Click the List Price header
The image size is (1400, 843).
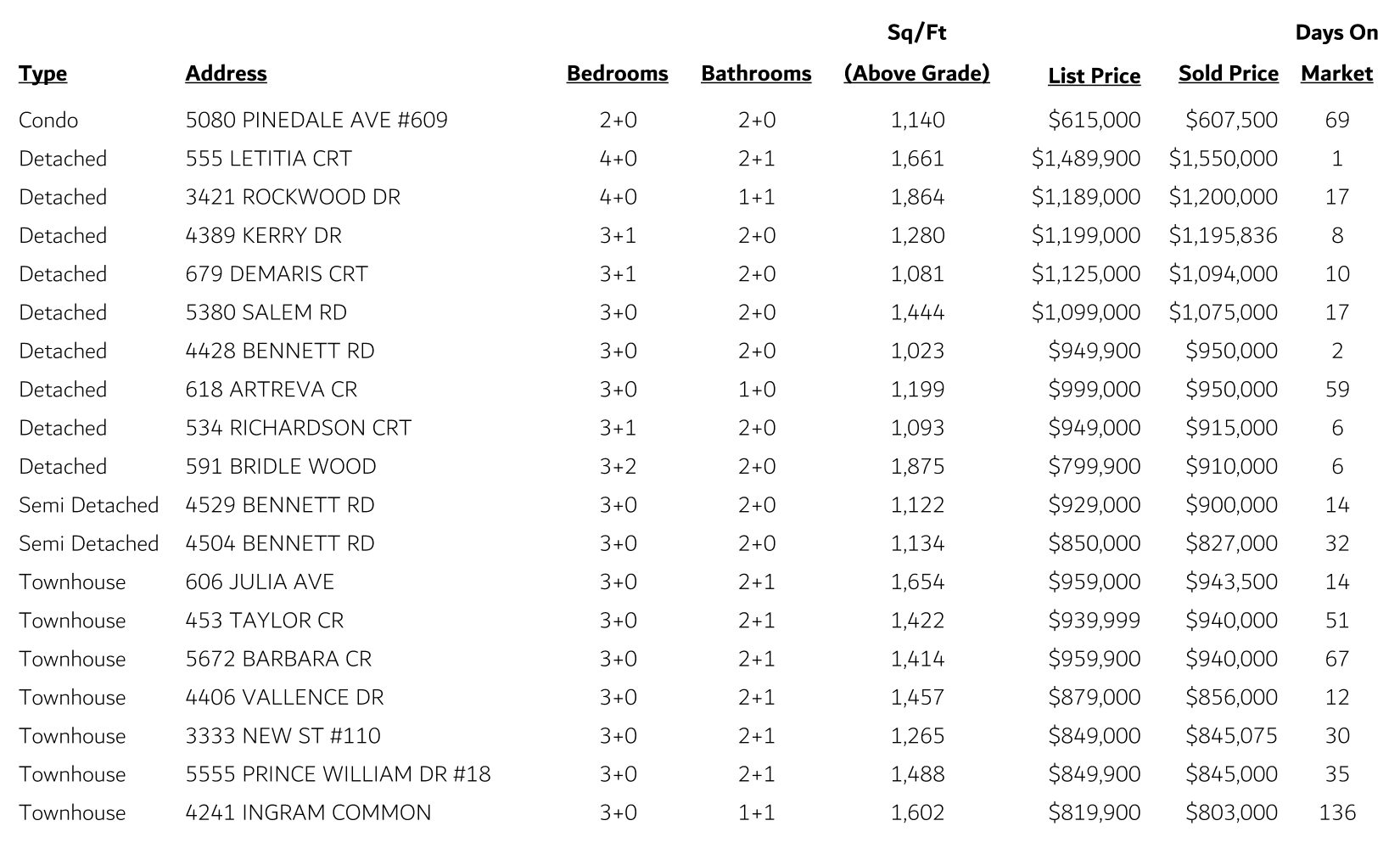1094,76
